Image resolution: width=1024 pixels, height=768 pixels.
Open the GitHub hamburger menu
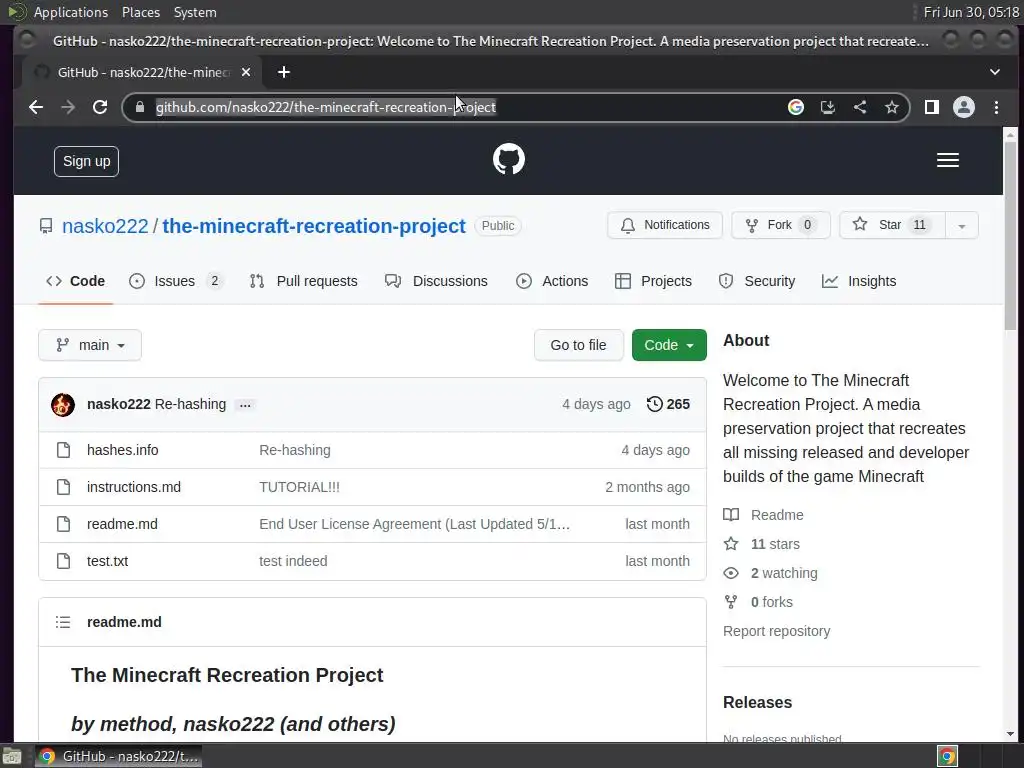tap(948, 161)
